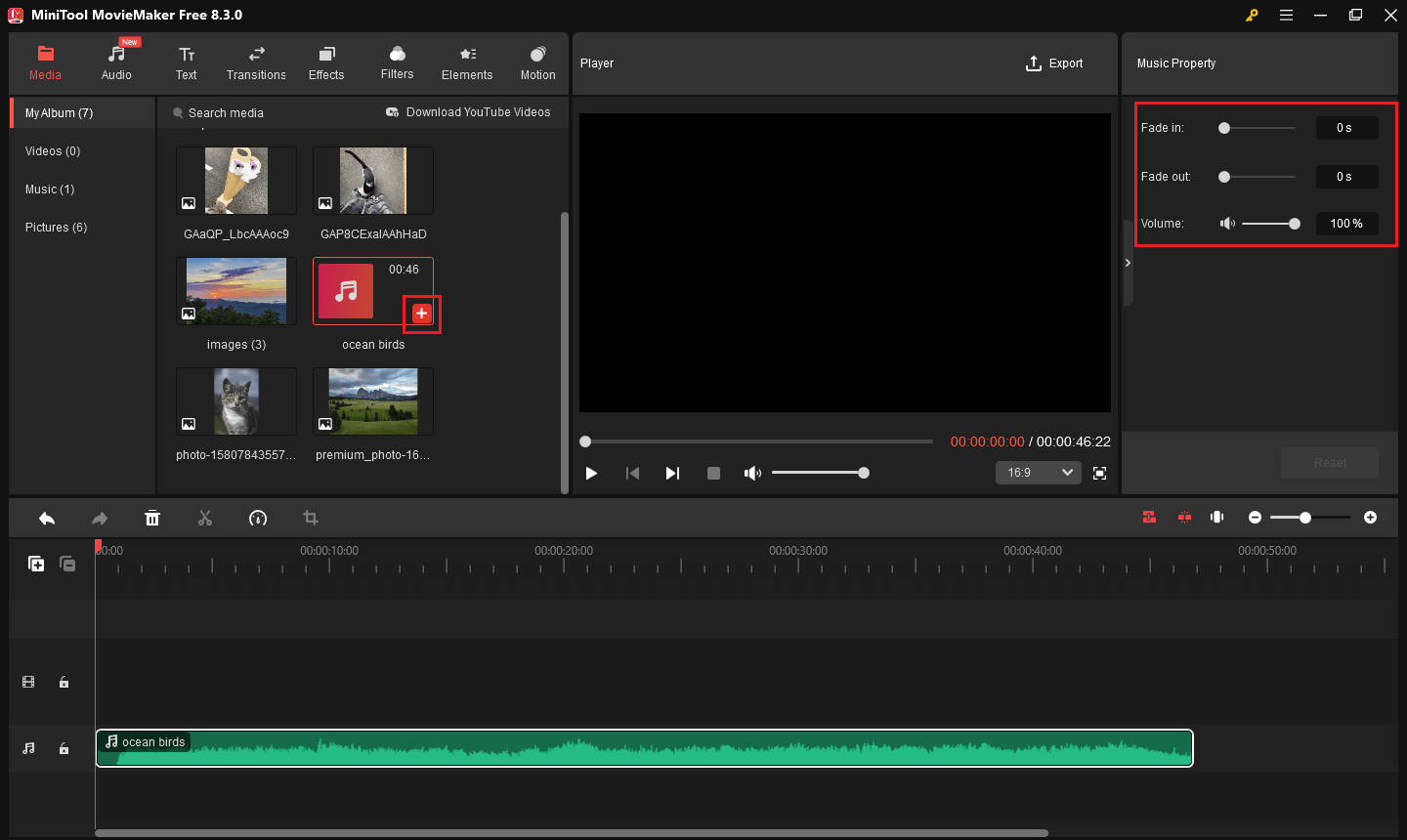Enter fullscreen preview mode
The height and width of the screenshot is (840, 1407).
pyautogui.click(x=1099, y=473)
